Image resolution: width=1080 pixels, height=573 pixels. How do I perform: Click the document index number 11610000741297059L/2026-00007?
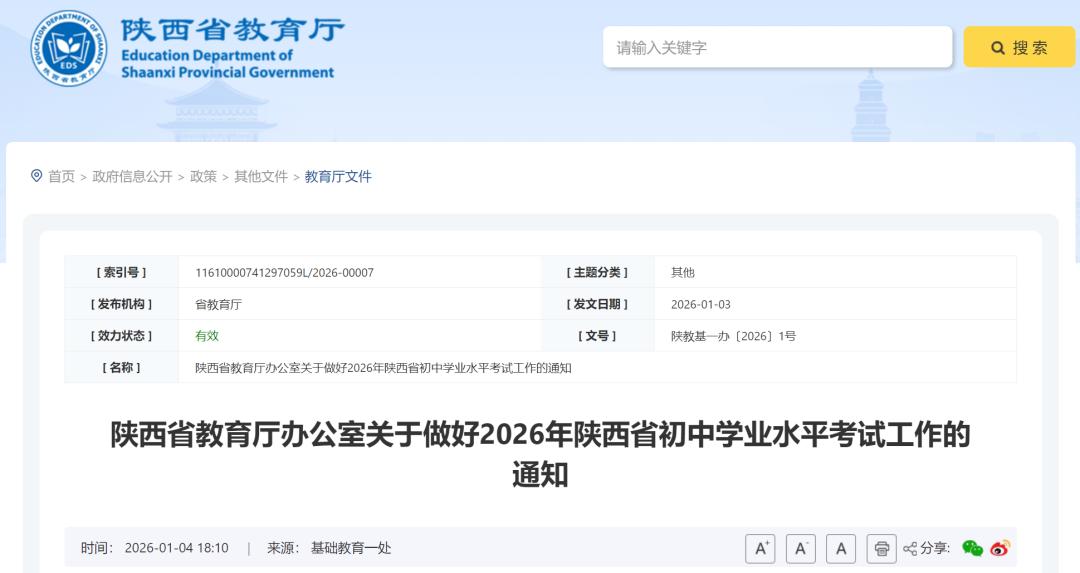(284, 272)
